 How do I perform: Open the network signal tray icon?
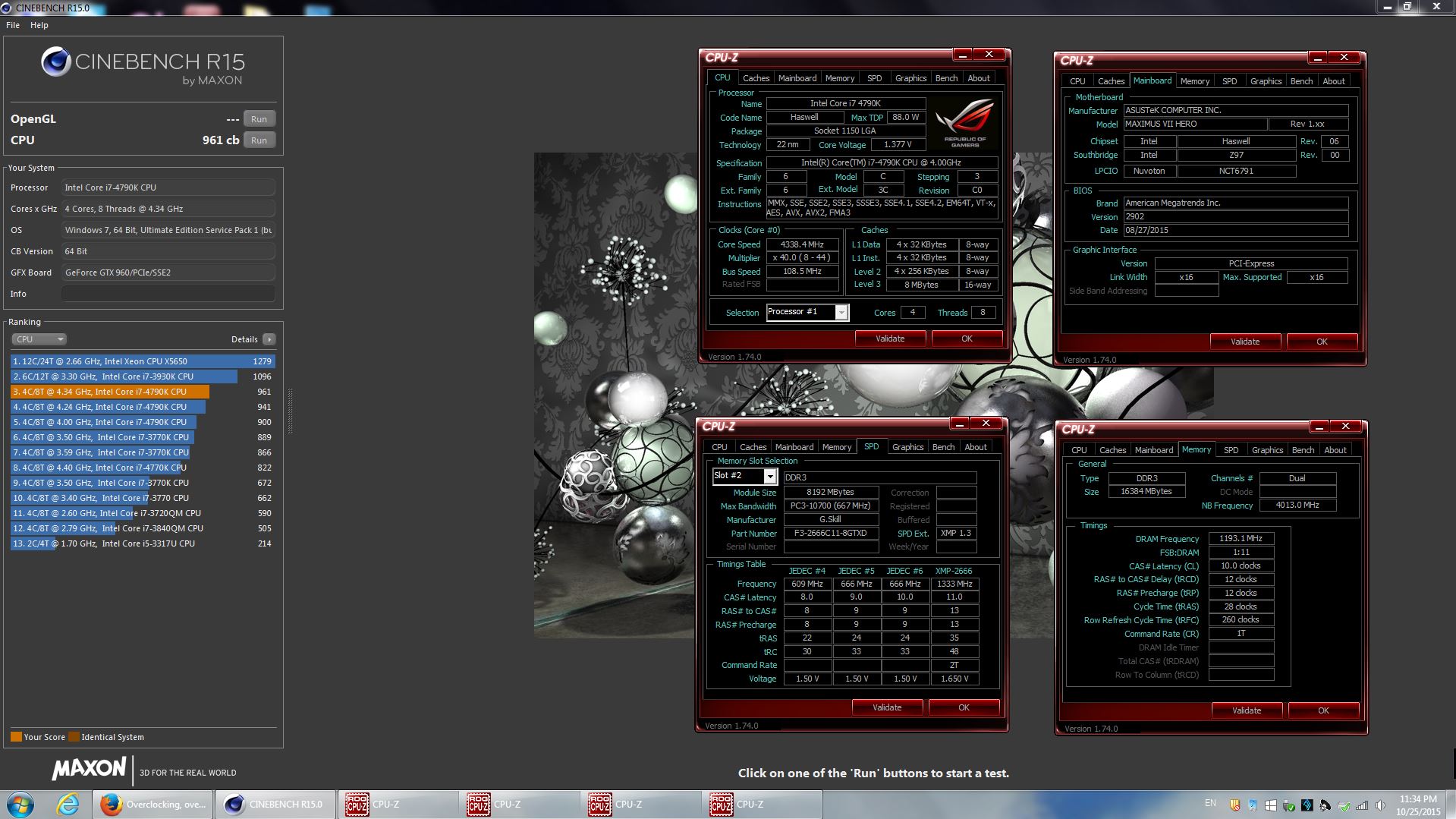[x=1362, y=805]
